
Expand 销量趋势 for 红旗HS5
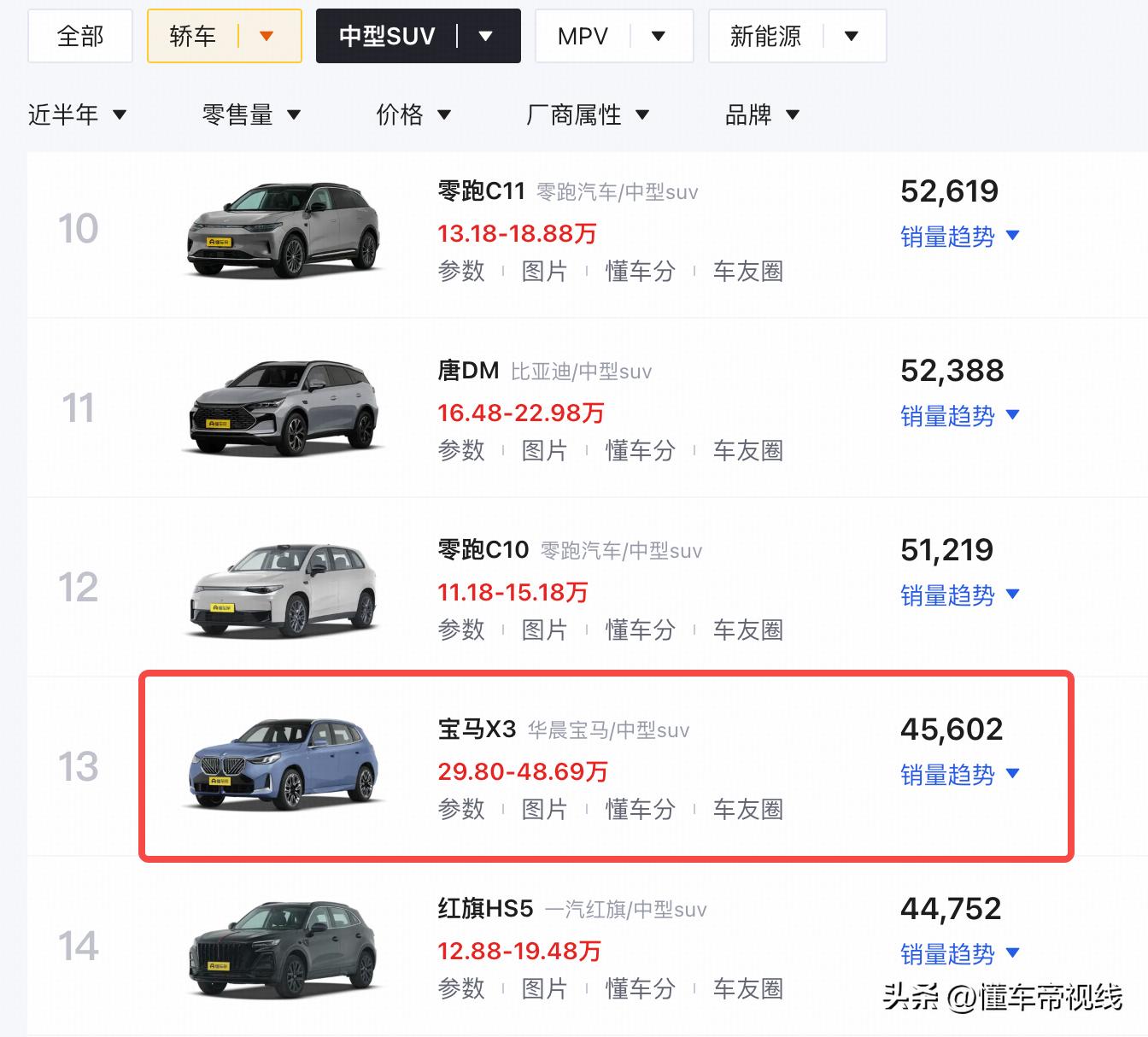(960, 954)
